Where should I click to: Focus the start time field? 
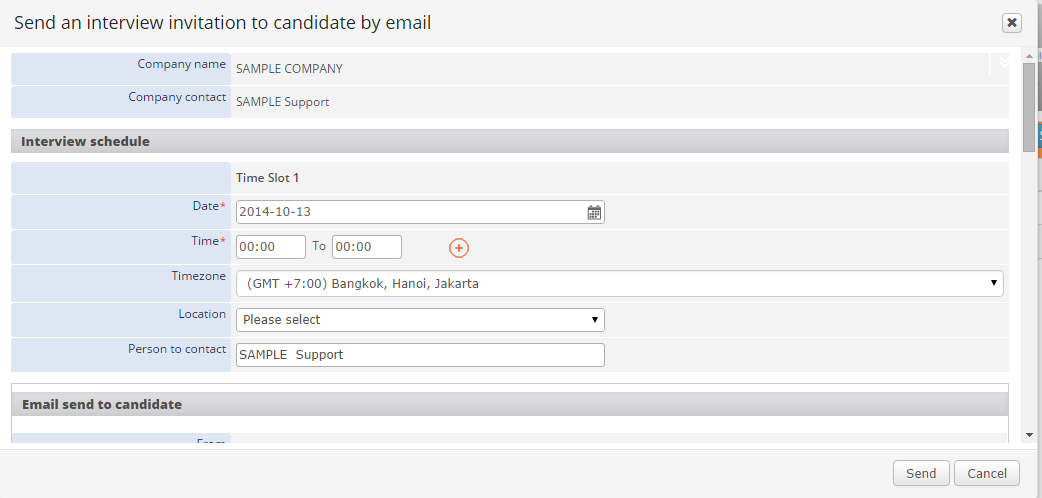271,247
